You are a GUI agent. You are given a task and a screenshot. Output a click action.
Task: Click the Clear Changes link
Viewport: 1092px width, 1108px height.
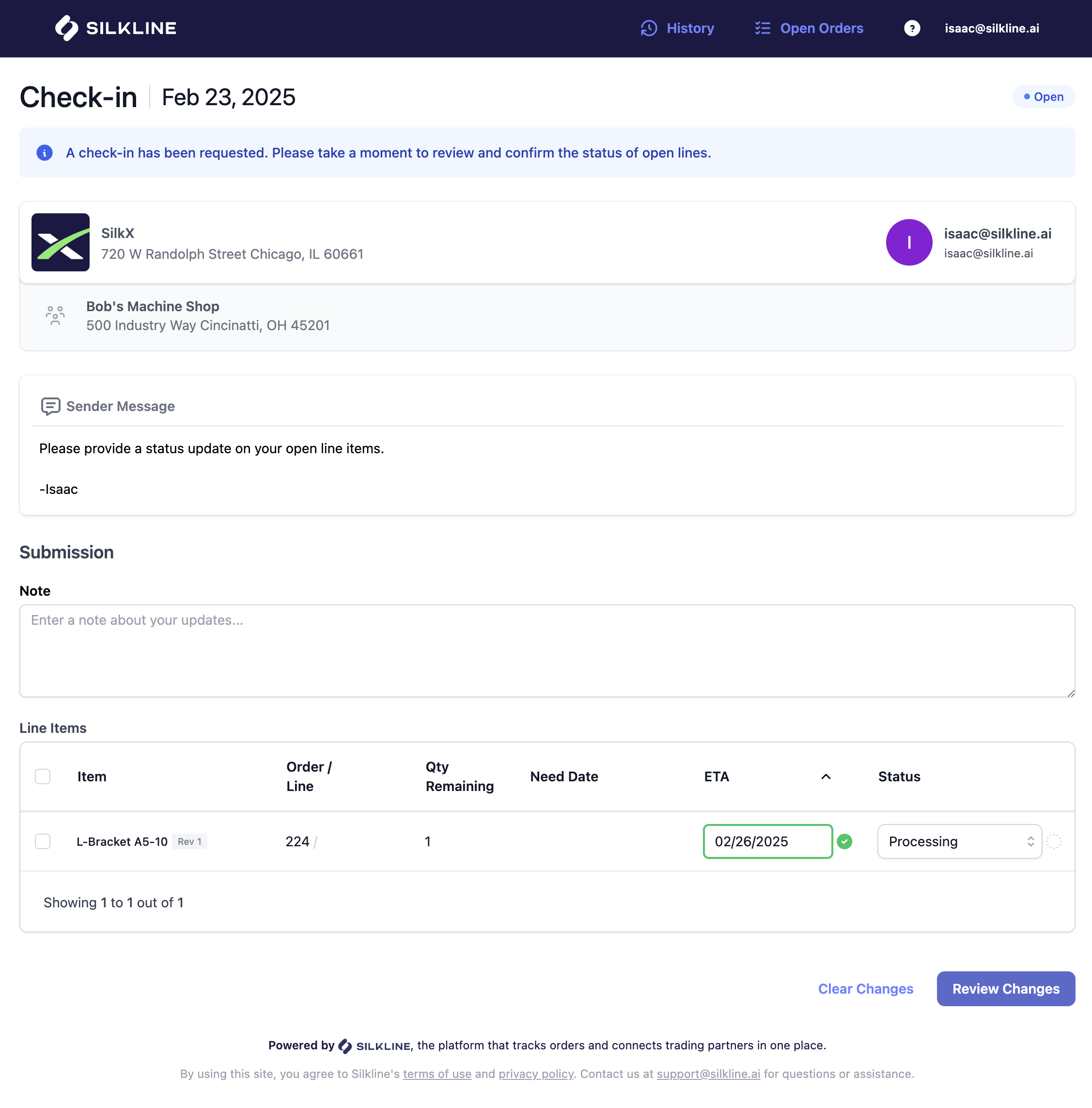tap(865, 989)
